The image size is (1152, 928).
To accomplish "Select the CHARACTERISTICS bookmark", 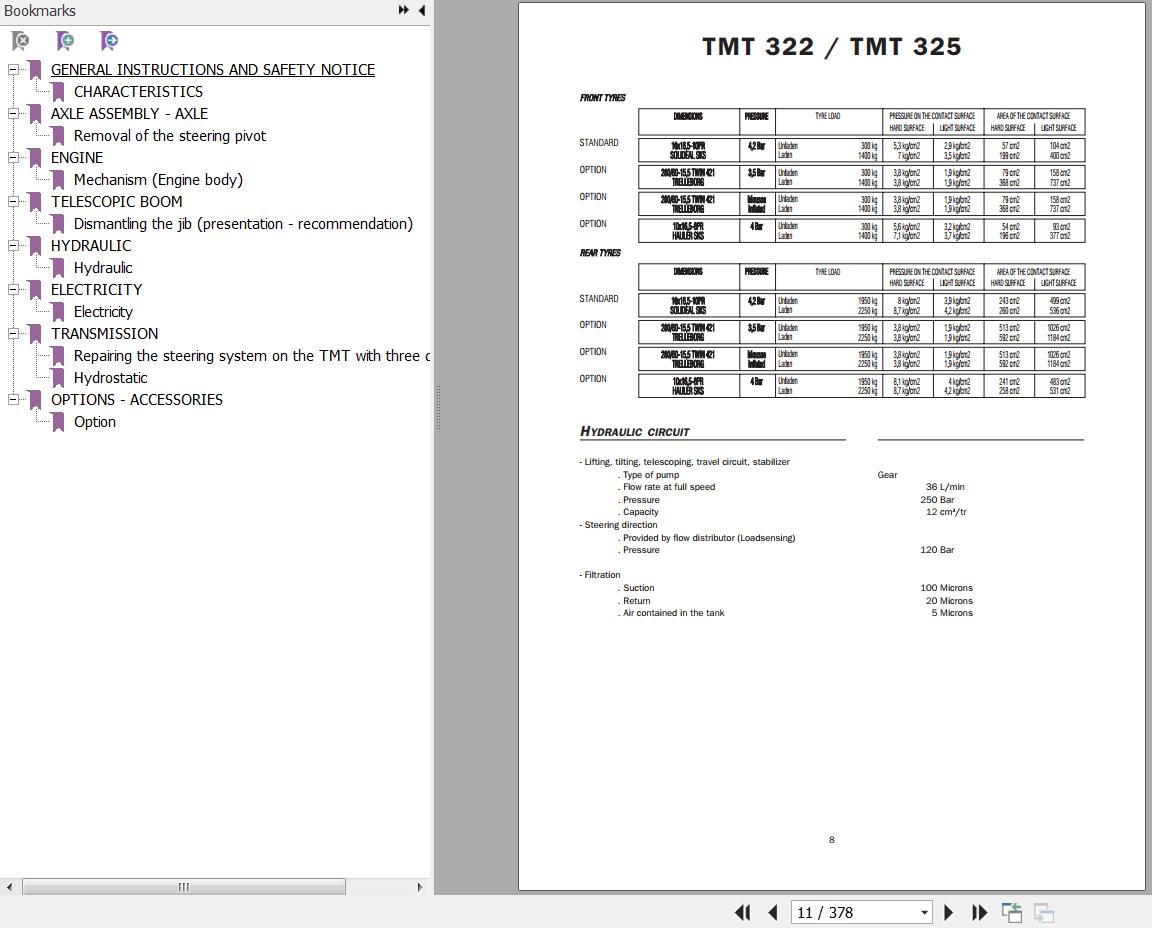I will 138,92.
